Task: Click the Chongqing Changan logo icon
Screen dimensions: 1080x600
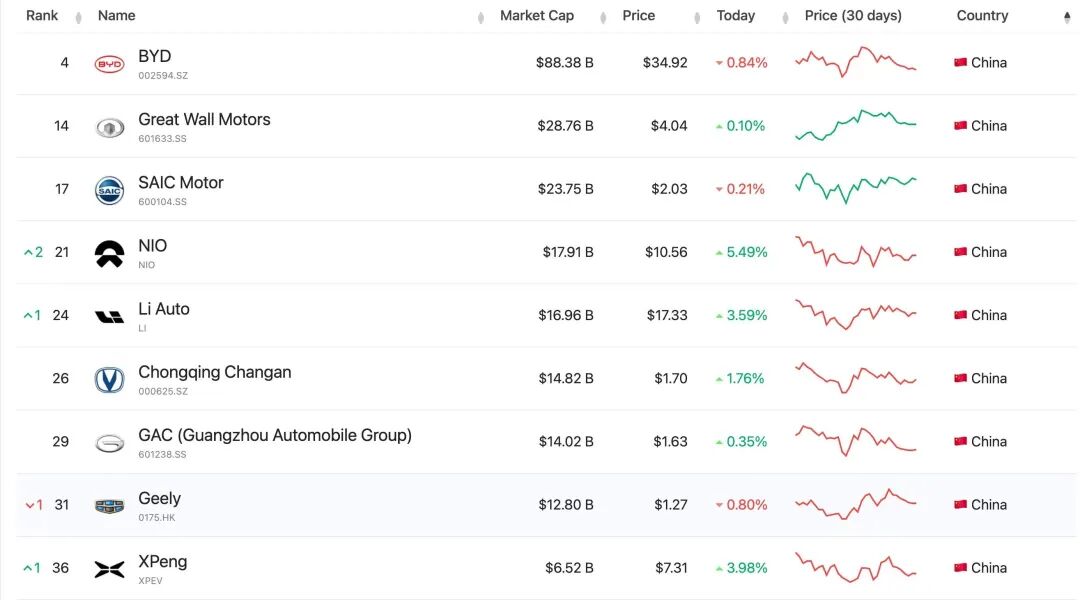Action: coord(109,380)
